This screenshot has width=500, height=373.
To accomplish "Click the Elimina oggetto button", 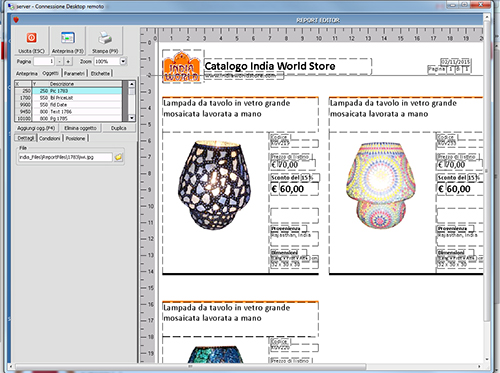I will [x=80, y=128].
